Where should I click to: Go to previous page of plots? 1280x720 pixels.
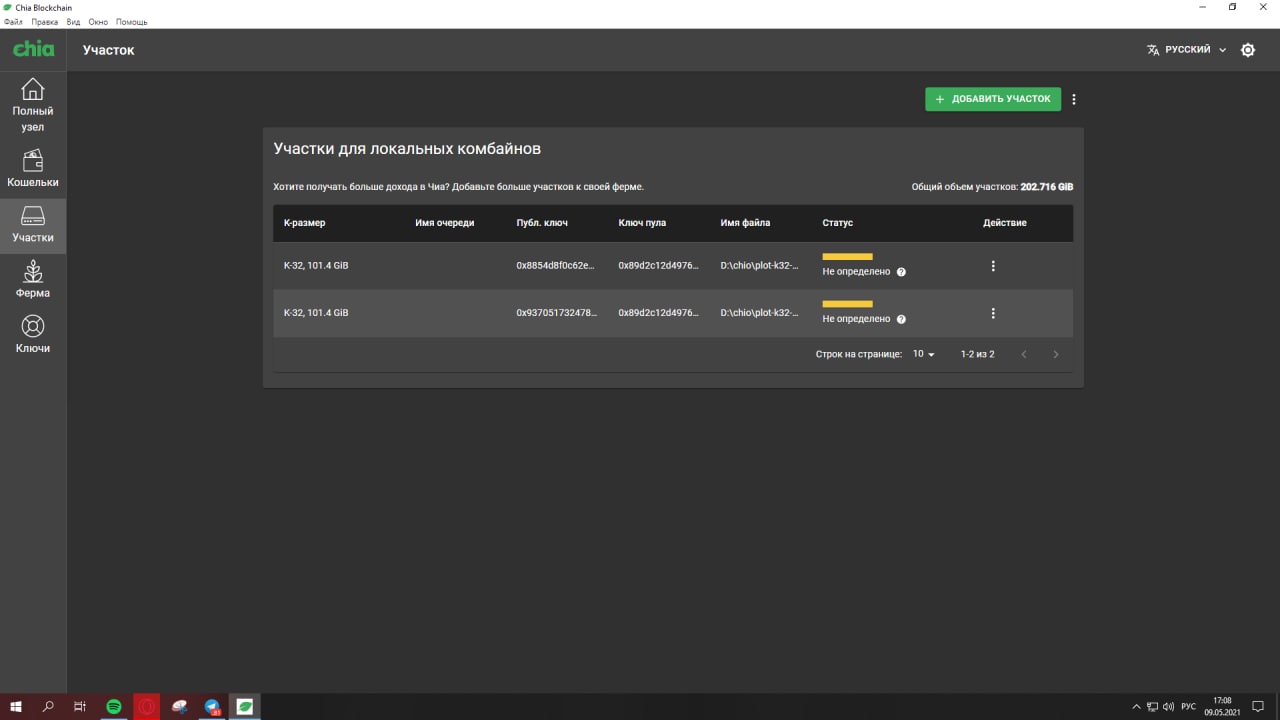pos(1024,354)
